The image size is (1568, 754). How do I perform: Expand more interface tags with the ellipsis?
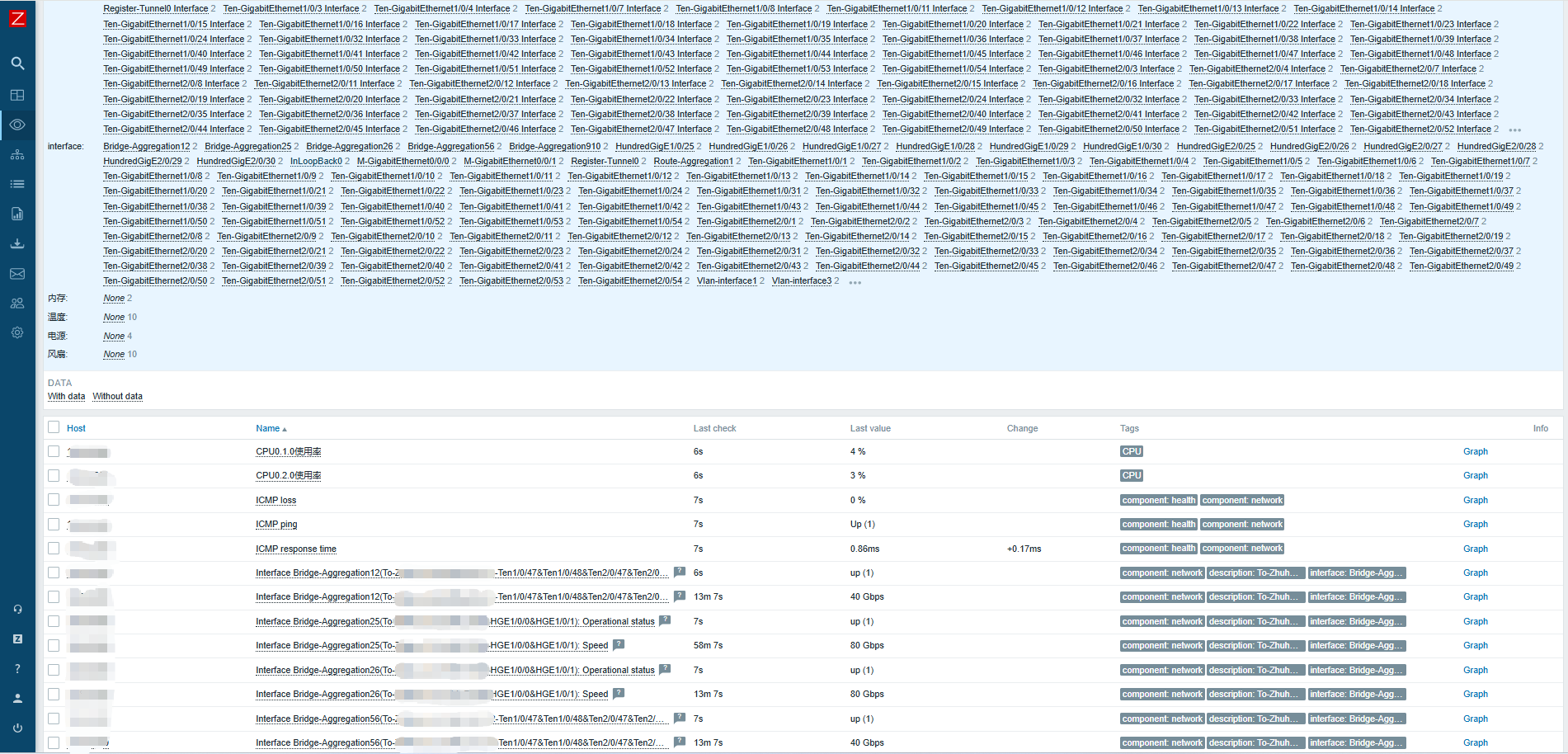[855, 282]
